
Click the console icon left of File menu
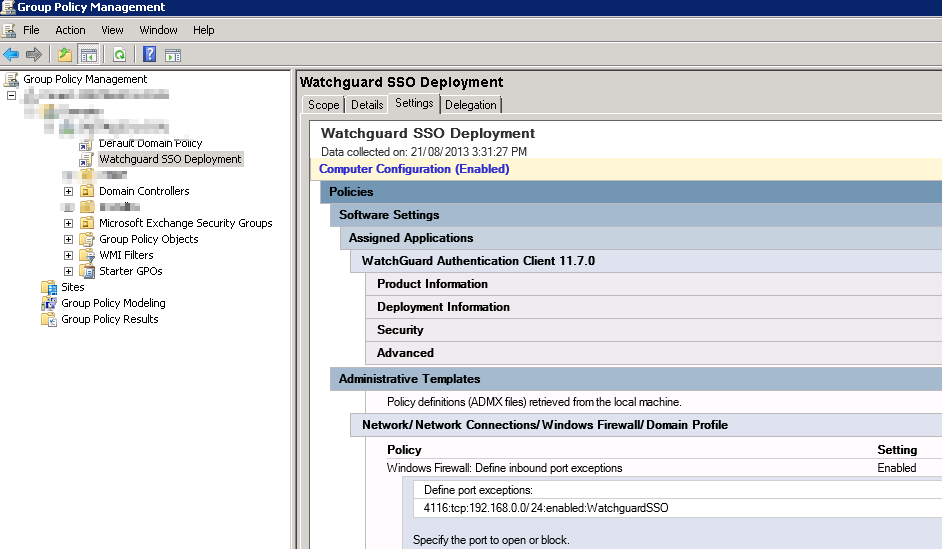click(9, 30)
